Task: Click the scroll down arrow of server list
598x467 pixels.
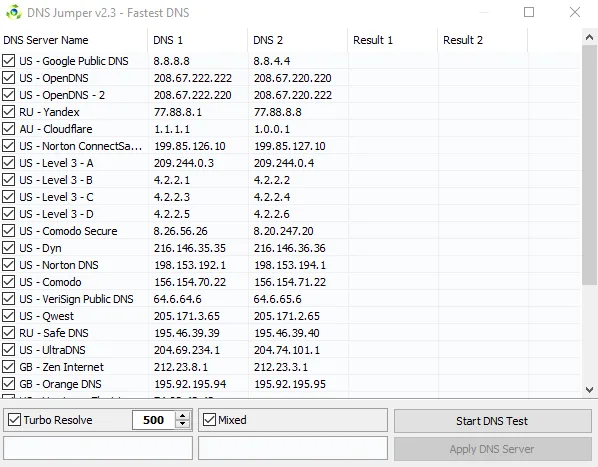Action: click(589, 390)
